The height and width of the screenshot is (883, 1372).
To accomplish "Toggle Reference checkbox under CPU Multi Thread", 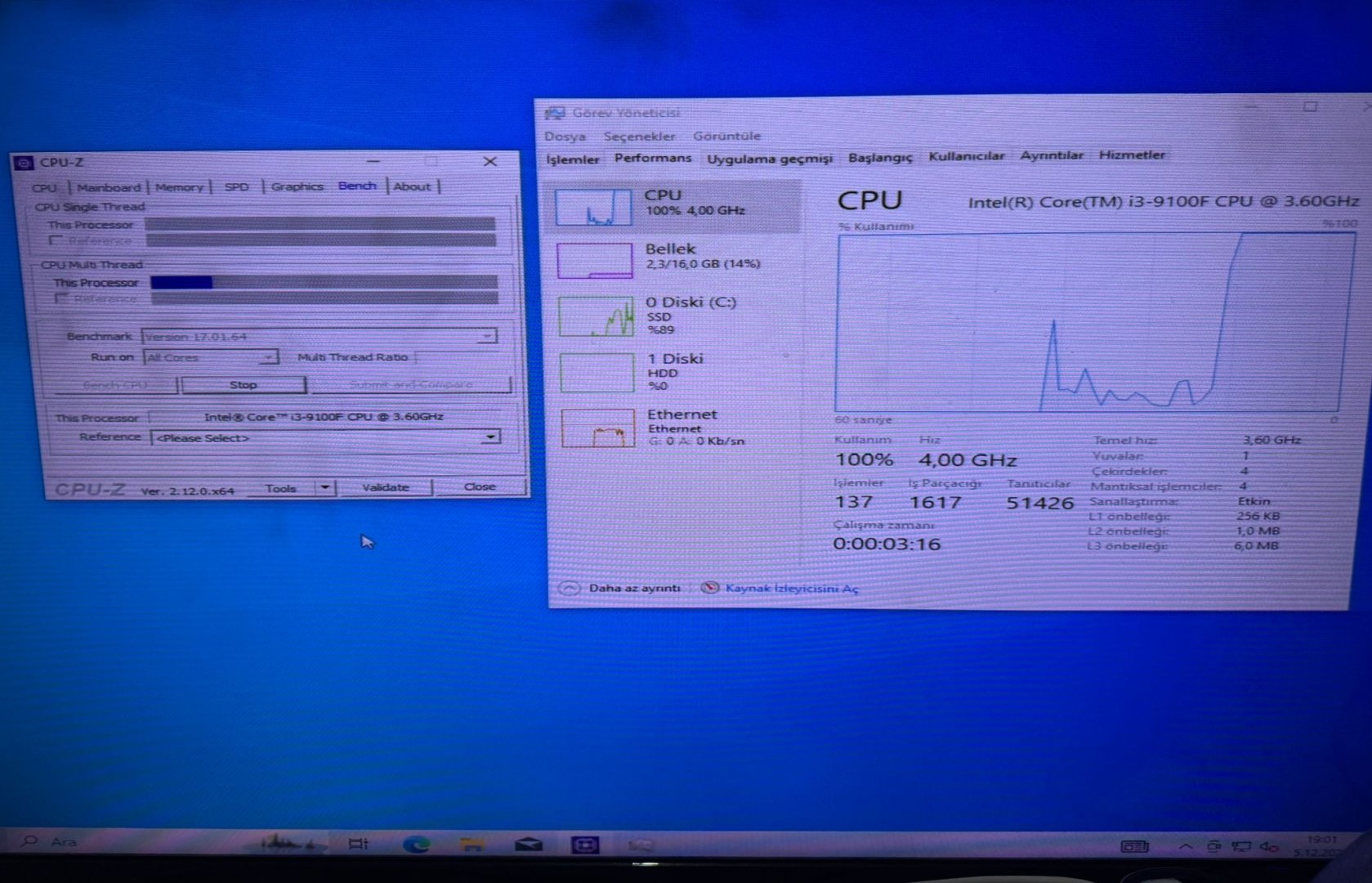I will 61,298.
